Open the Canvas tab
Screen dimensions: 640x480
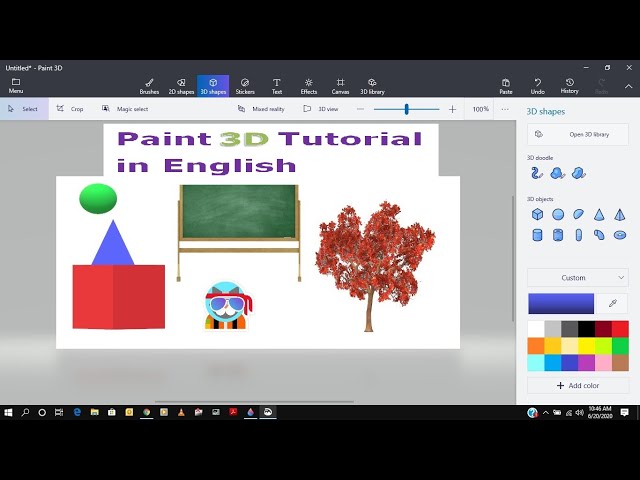click(340, 86)
